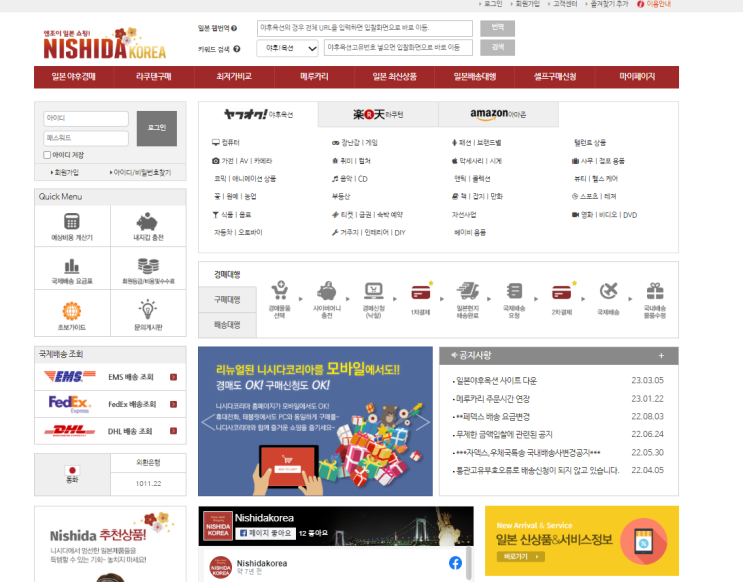Viewport: 743px width, 582px height.
Task: Open the 일본야후옥션 사이트 다운 notice
Action: click(496, 381)
